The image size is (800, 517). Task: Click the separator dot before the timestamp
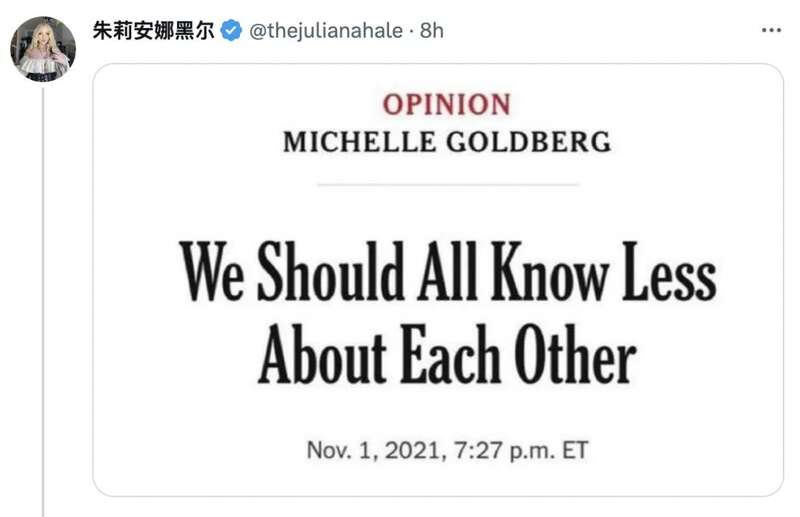411,31
